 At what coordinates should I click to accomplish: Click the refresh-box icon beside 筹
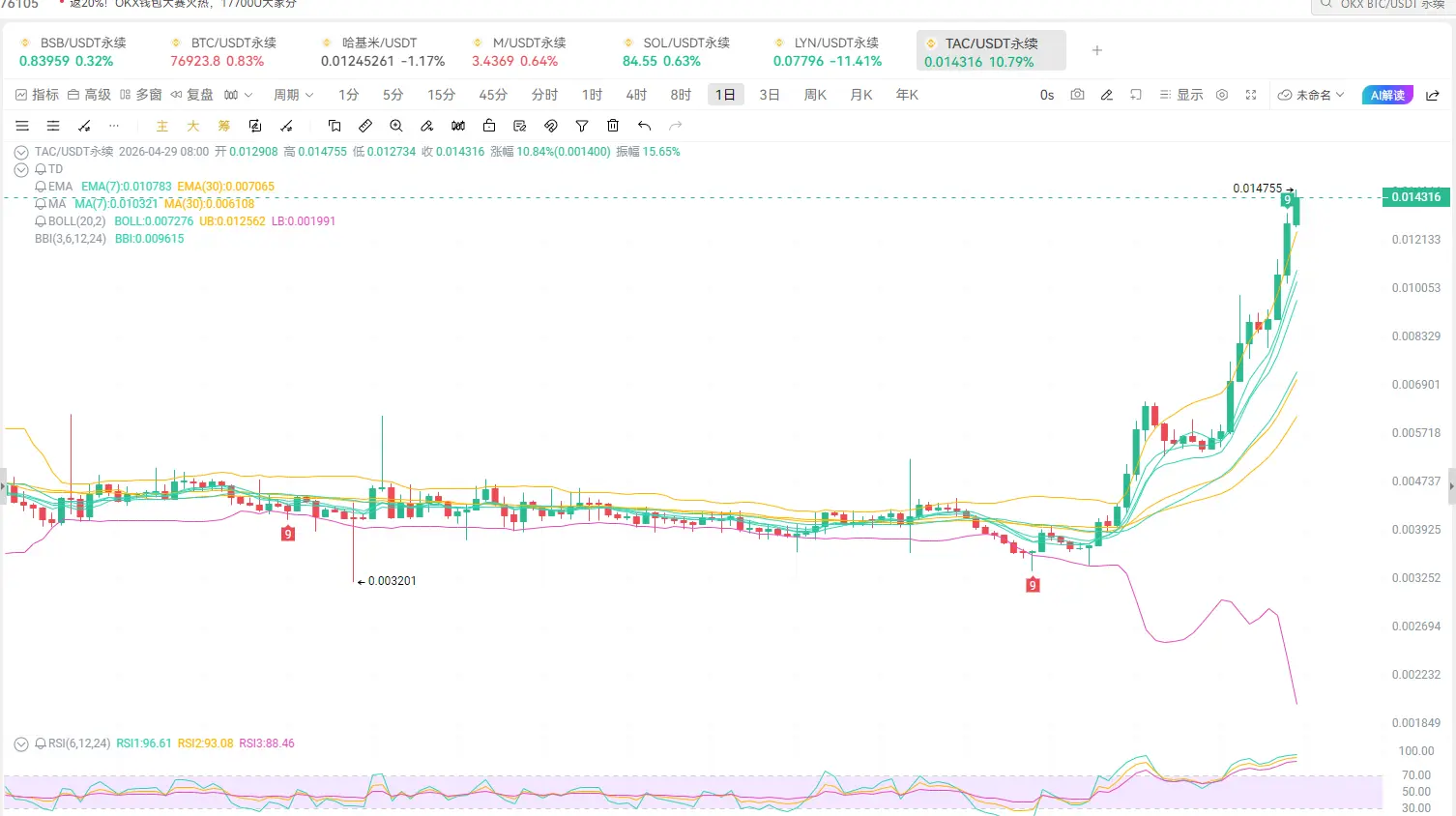(255, 126)
